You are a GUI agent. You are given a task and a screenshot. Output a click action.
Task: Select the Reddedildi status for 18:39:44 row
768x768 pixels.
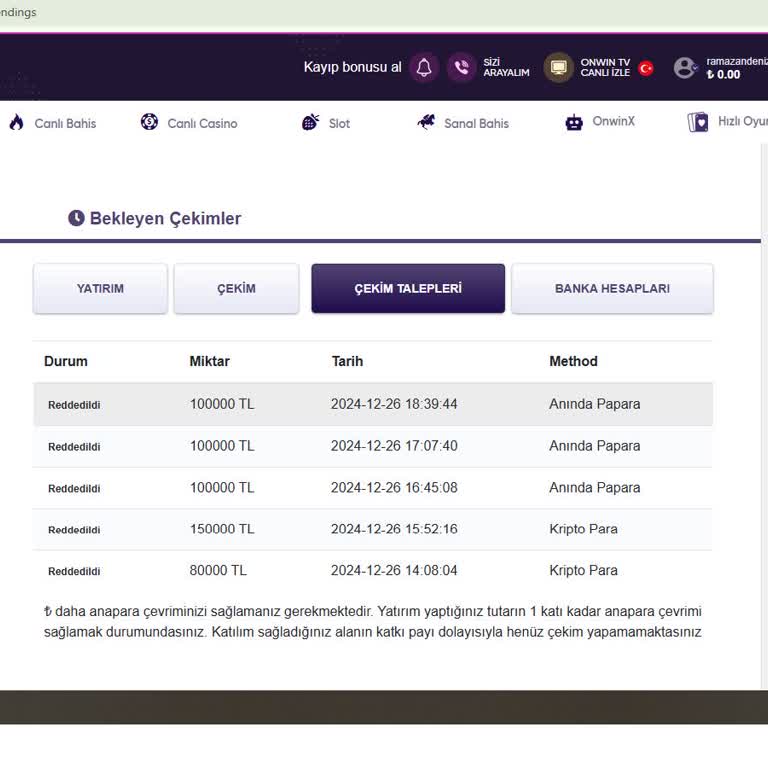point(74,405)
